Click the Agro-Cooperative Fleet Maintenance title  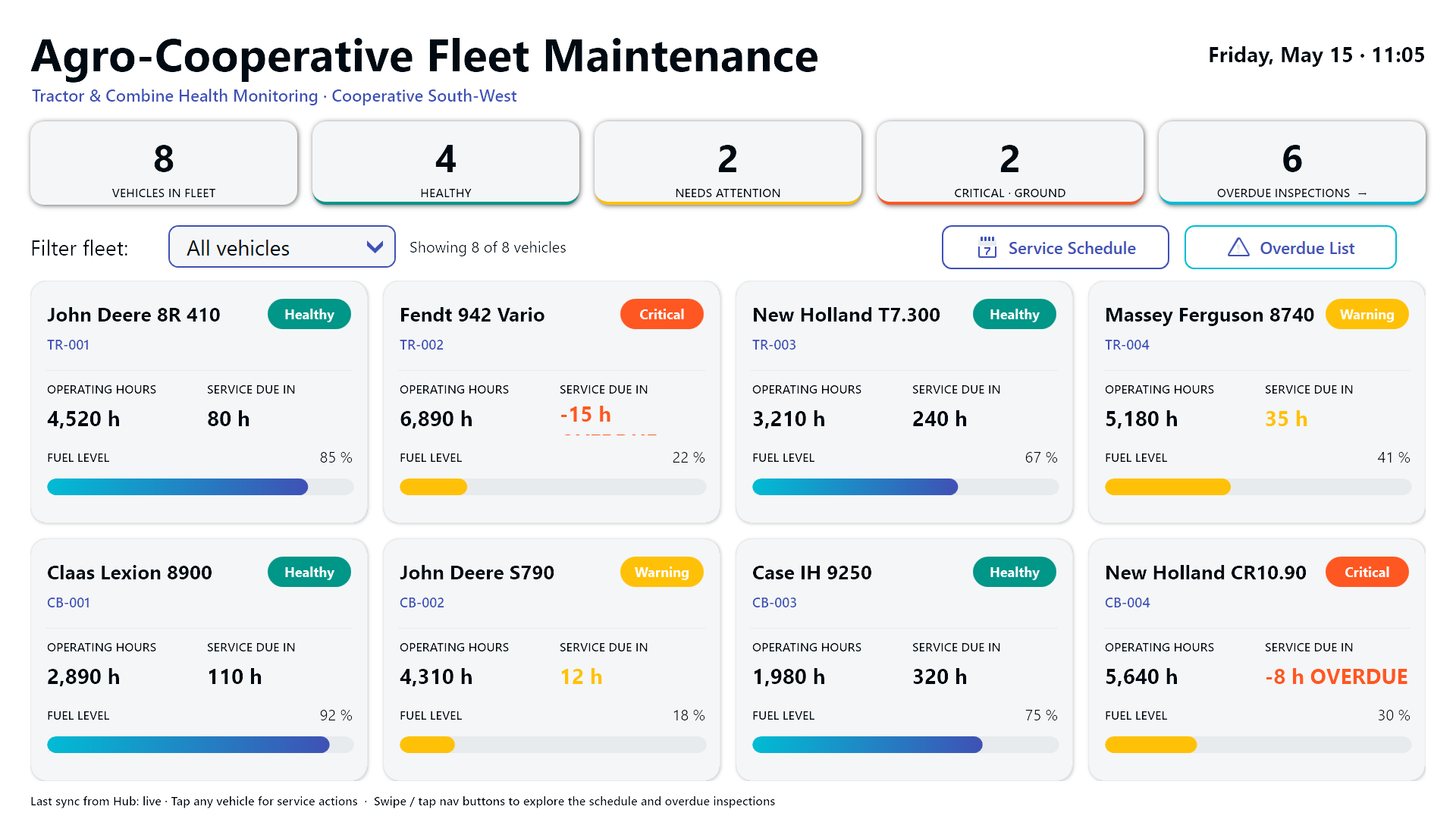(x=425, y=56)
